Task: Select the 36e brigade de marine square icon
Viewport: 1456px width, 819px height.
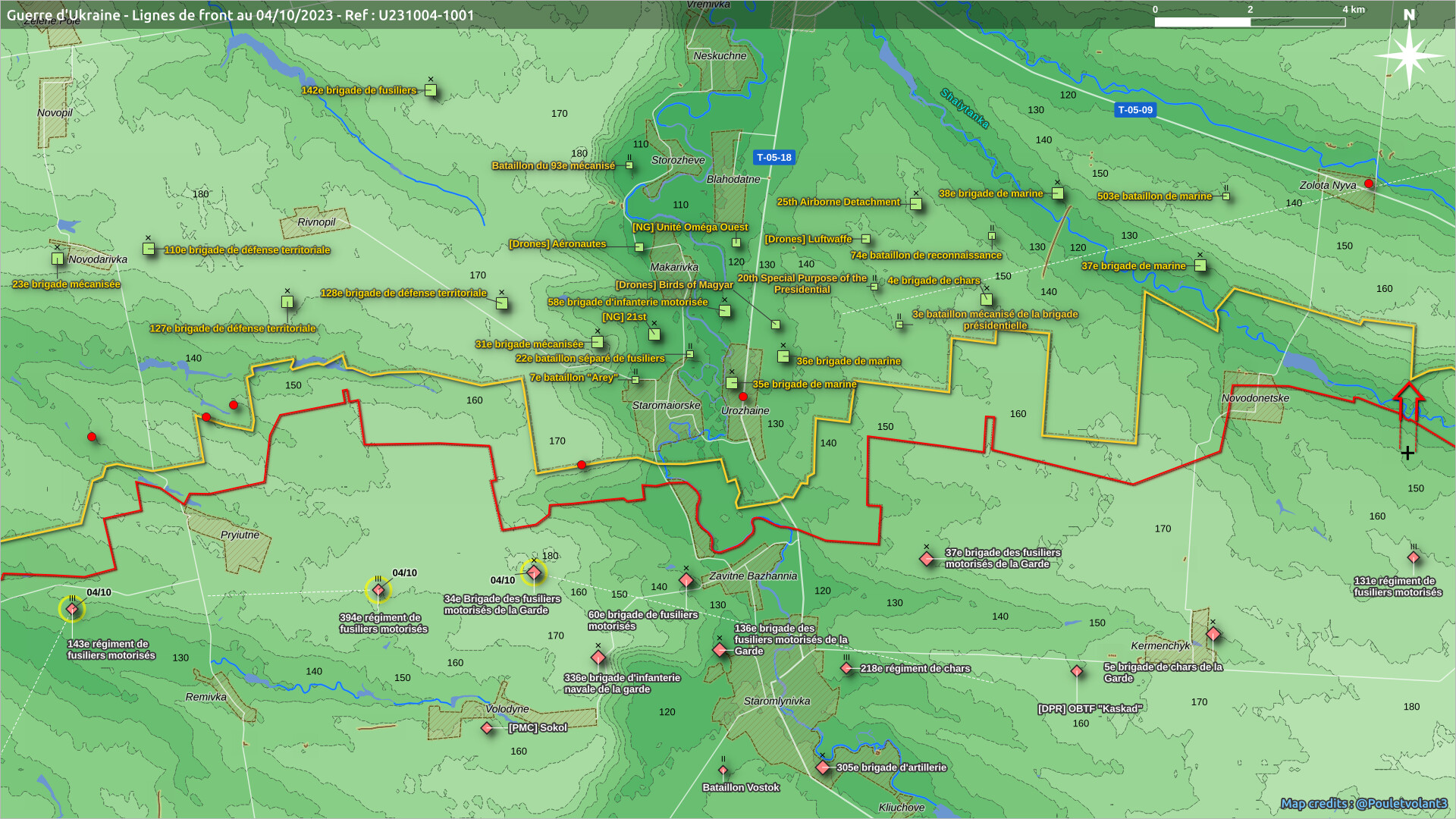Action: point(783,356)
